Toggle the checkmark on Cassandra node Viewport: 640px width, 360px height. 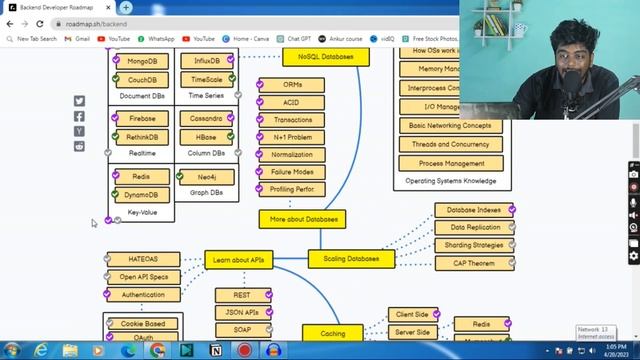click(x=231, y=118)
